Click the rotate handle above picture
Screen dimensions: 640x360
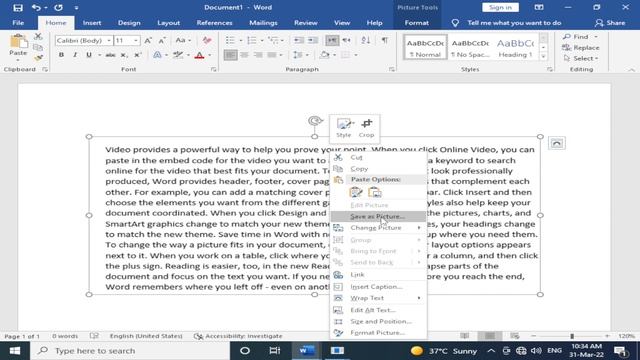coord(315,121)
